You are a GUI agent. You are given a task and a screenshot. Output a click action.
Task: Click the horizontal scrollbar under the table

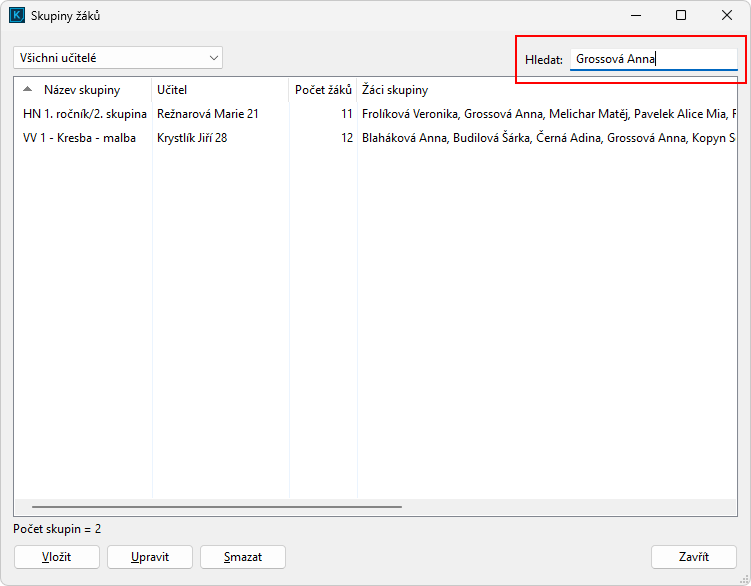(216, 507)
